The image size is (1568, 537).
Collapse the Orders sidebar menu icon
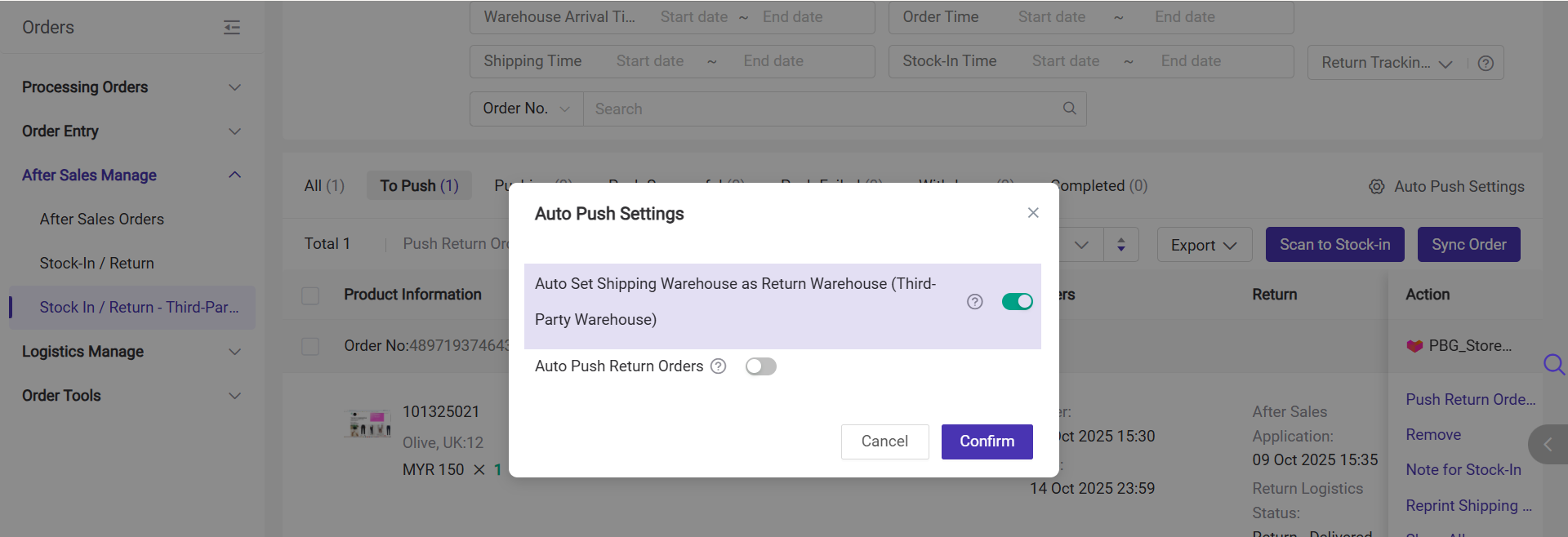pyautogui.click(x=232, y=28)
